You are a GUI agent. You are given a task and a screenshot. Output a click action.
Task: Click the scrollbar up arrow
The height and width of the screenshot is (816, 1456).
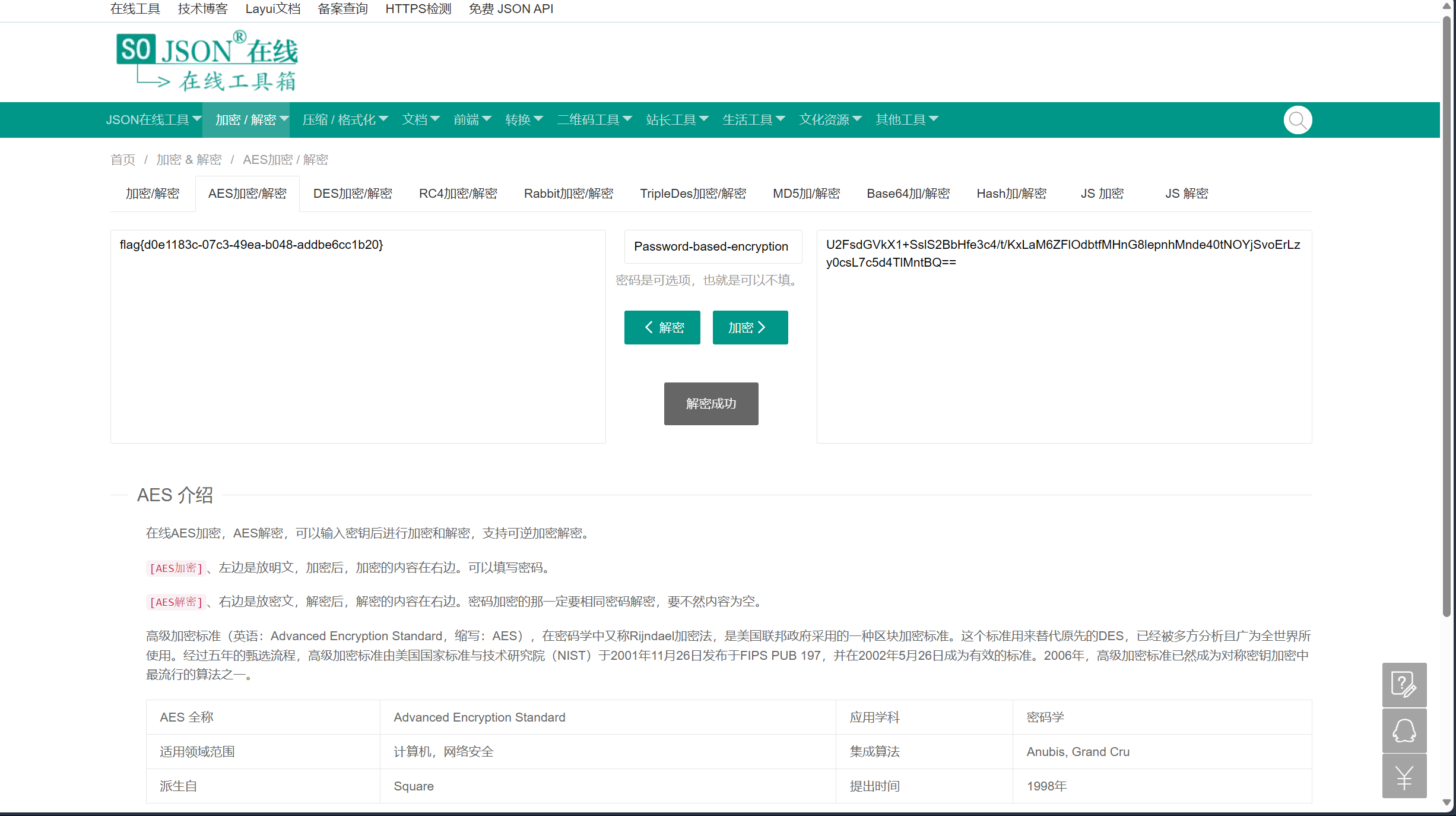tap(1447, 6)
